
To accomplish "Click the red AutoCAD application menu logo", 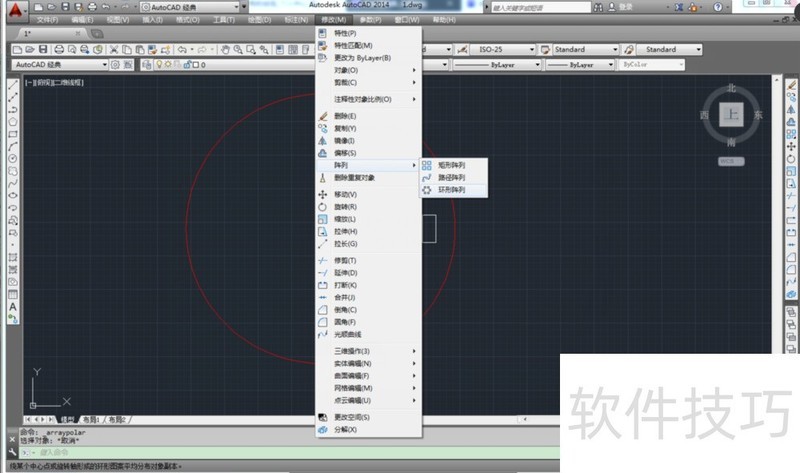I will (x=15, y=10).
